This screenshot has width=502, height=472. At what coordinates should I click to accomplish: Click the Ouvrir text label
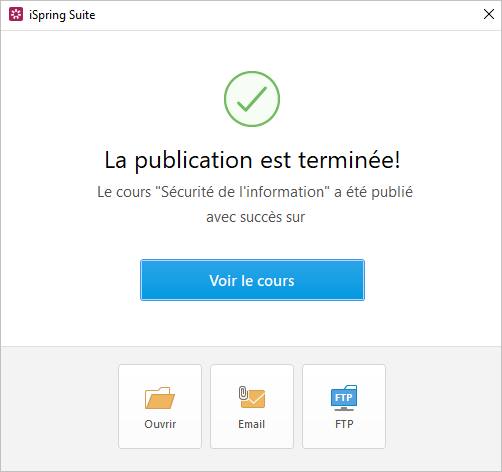pos(160,424)
